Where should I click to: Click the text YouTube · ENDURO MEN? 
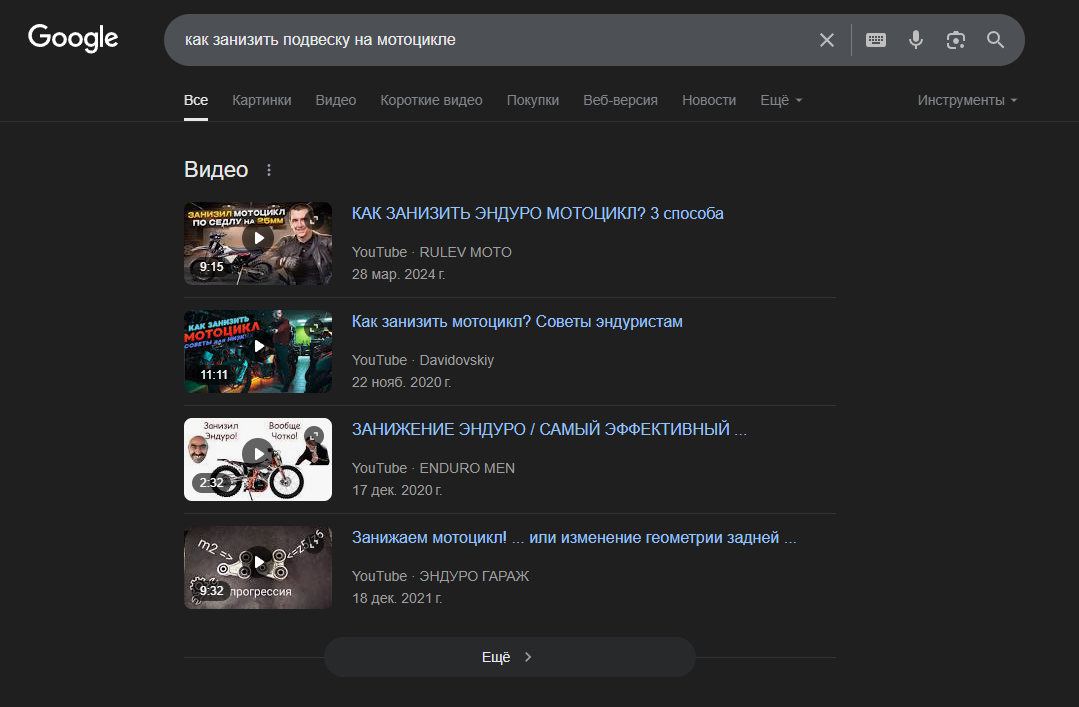coord(433,468)
